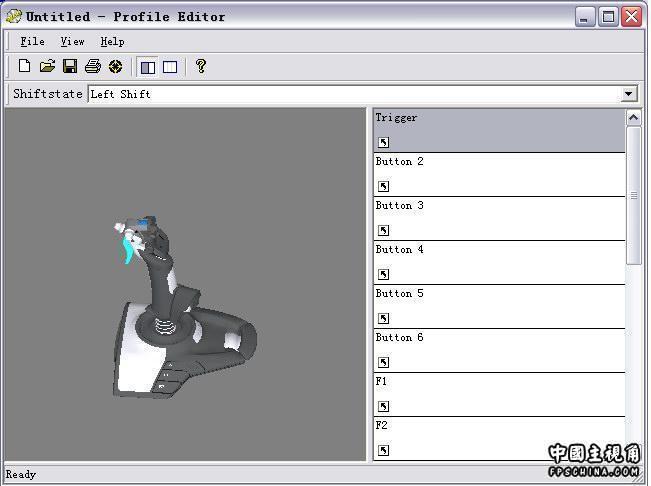Select the Button 6 row label
This screenshot has width=651, height=486.
click(399, 337)
